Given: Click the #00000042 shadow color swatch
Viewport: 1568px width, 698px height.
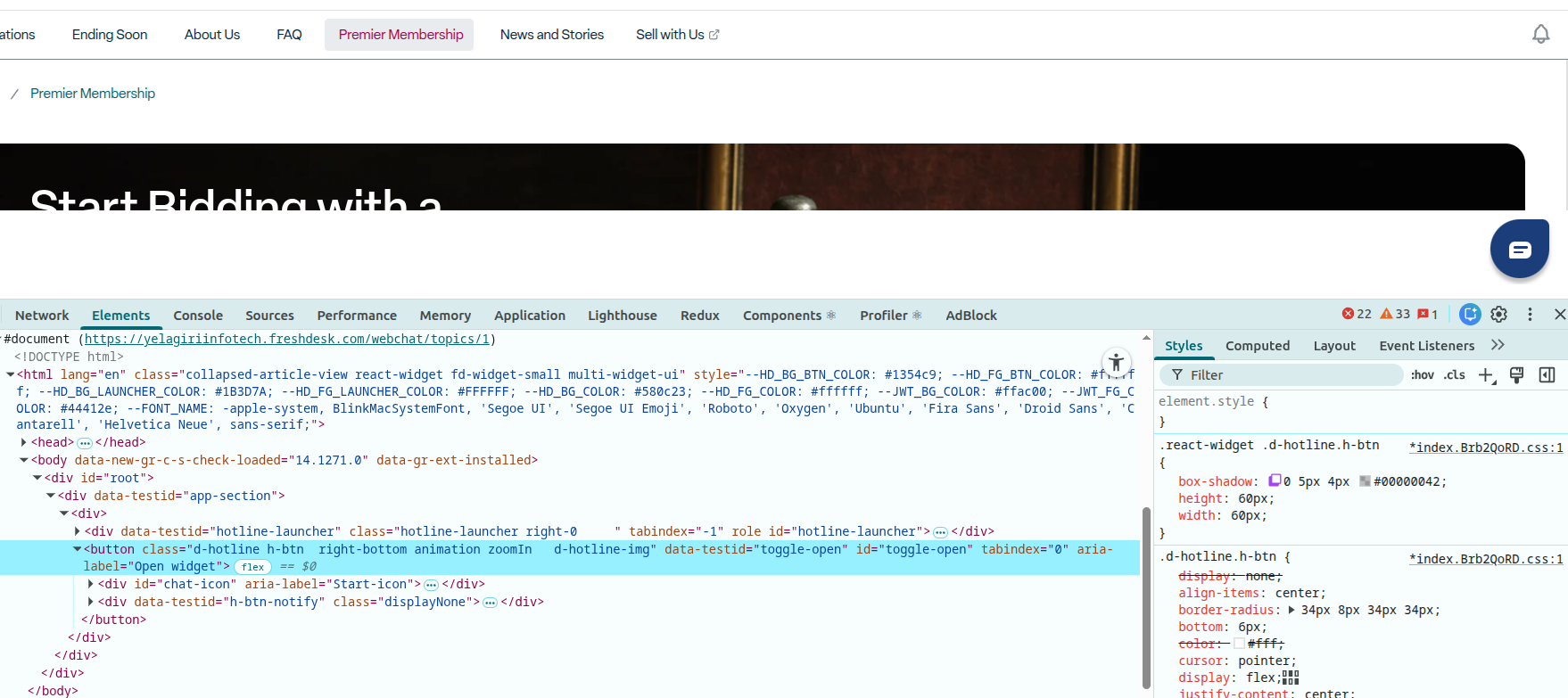Looking at the screenshot, I should point(1365,481).
